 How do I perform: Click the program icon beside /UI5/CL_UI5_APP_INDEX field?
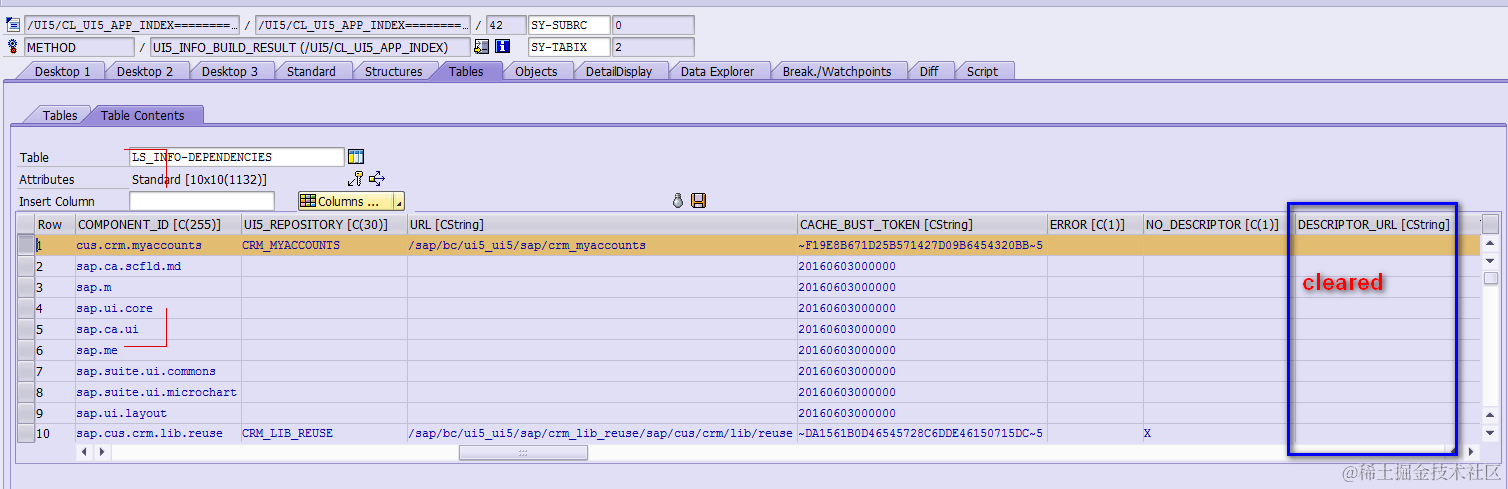click(13, 25)
